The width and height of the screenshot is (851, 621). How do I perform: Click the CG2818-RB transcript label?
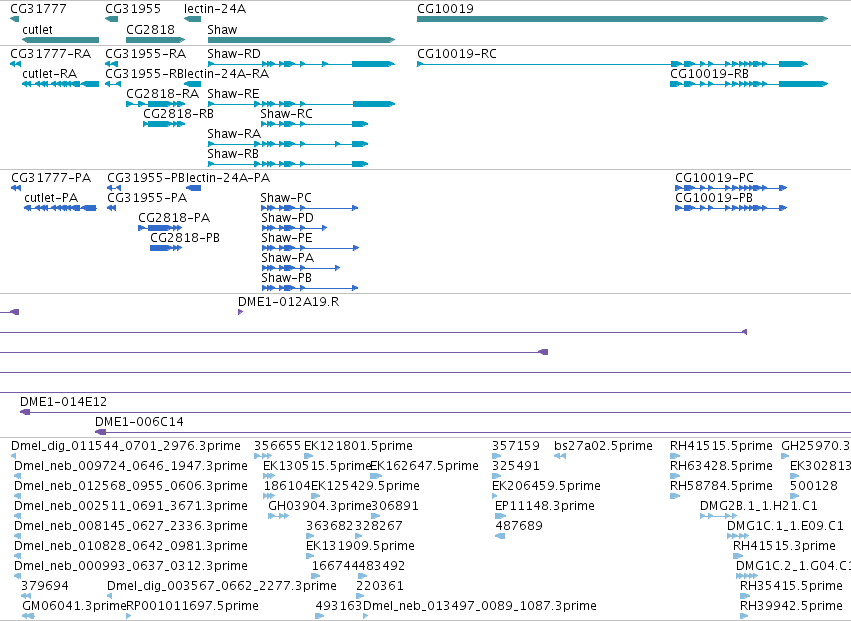pyautogui.click(x=179, y=114)
